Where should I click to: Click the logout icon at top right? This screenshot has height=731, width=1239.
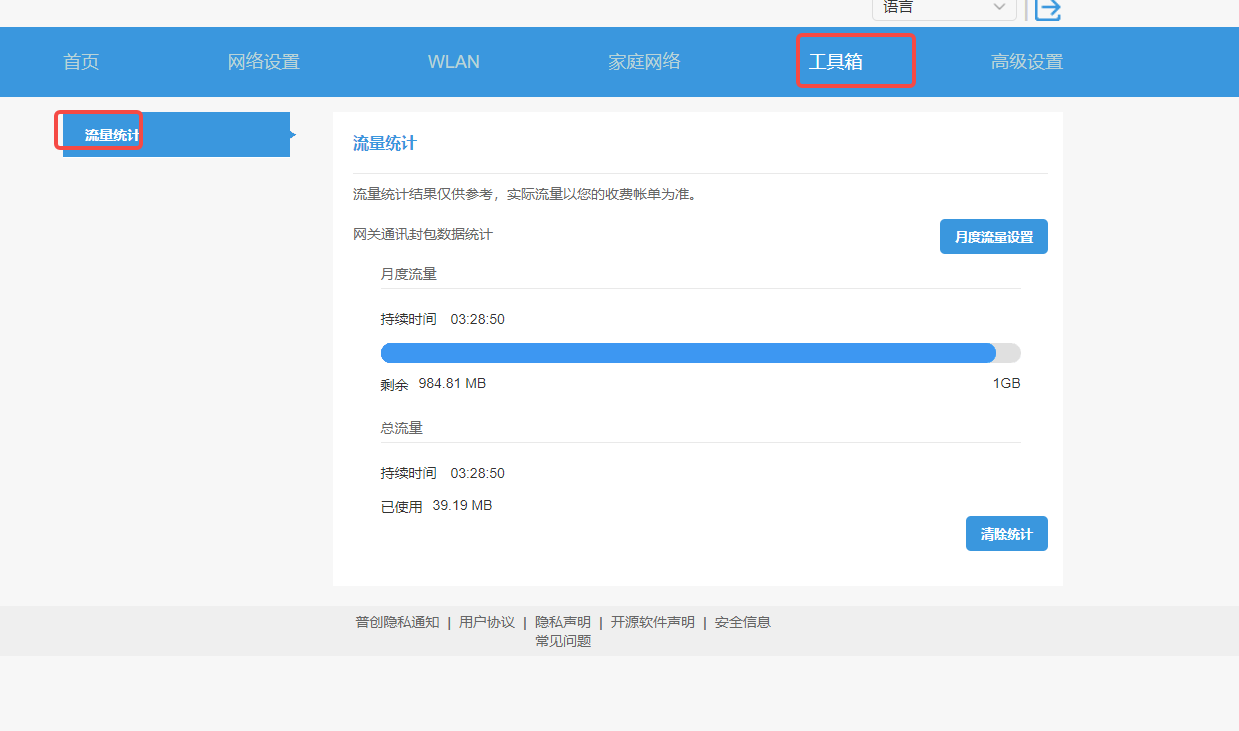coord(1047,11)
